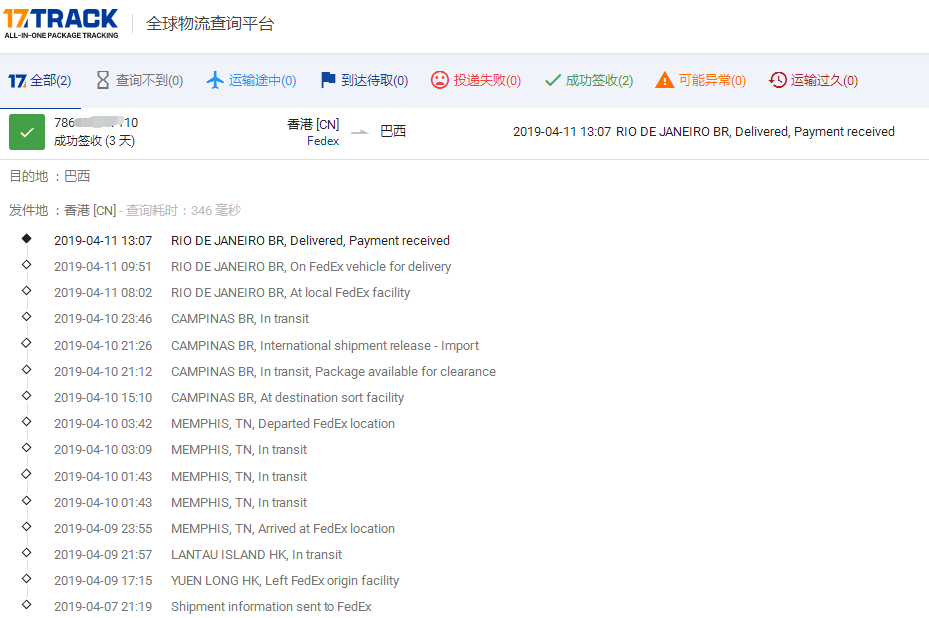Screen dimensions: 929x618
Task: Click the green delivered checkmark icon
Action: [26, 131]
